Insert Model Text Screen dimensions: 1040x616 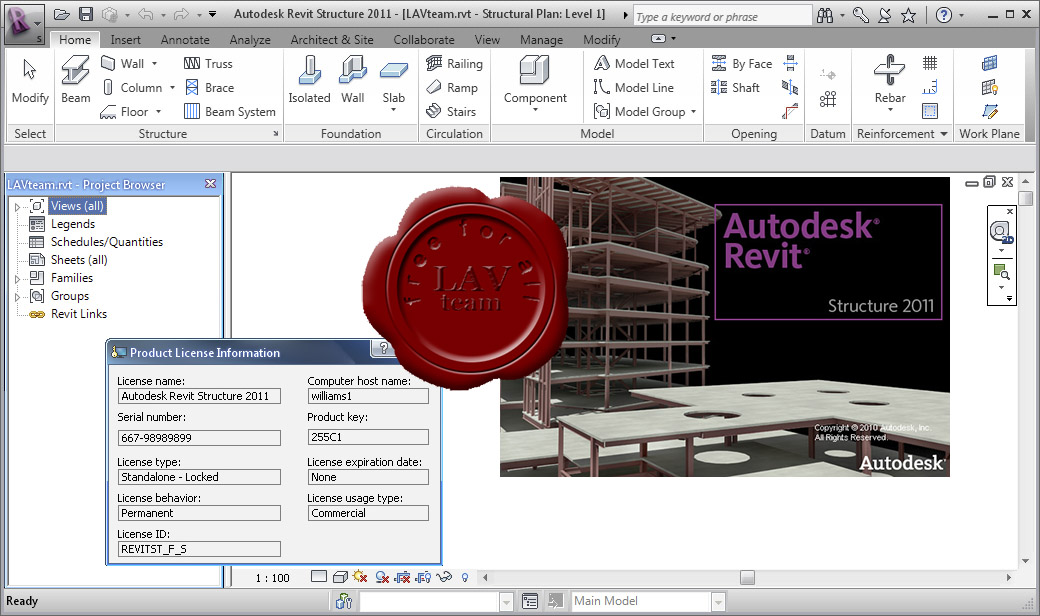[633, 64]
